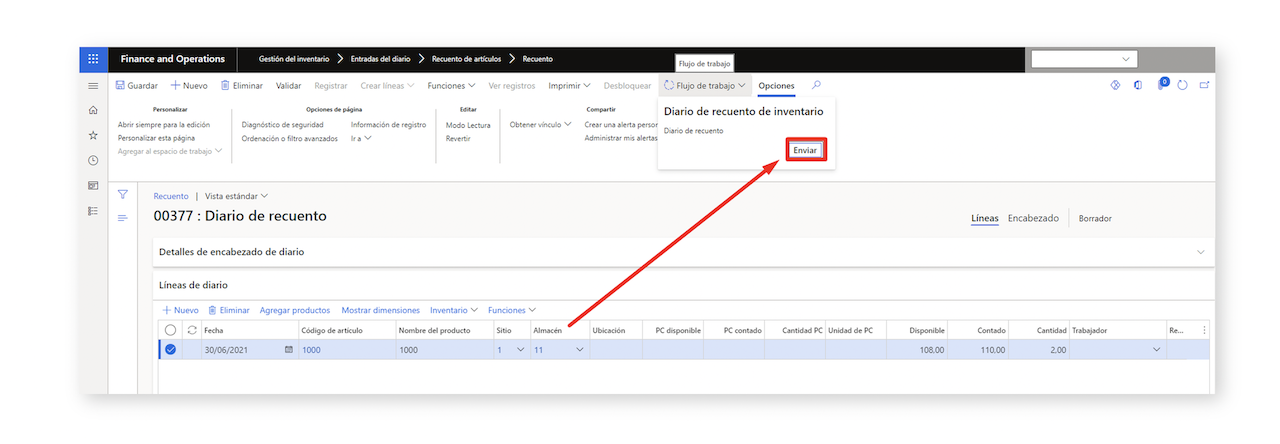Viewport: 1280px width, 444px height.
Task: Expand Ir a dropdown
Action: coord(361,138)
